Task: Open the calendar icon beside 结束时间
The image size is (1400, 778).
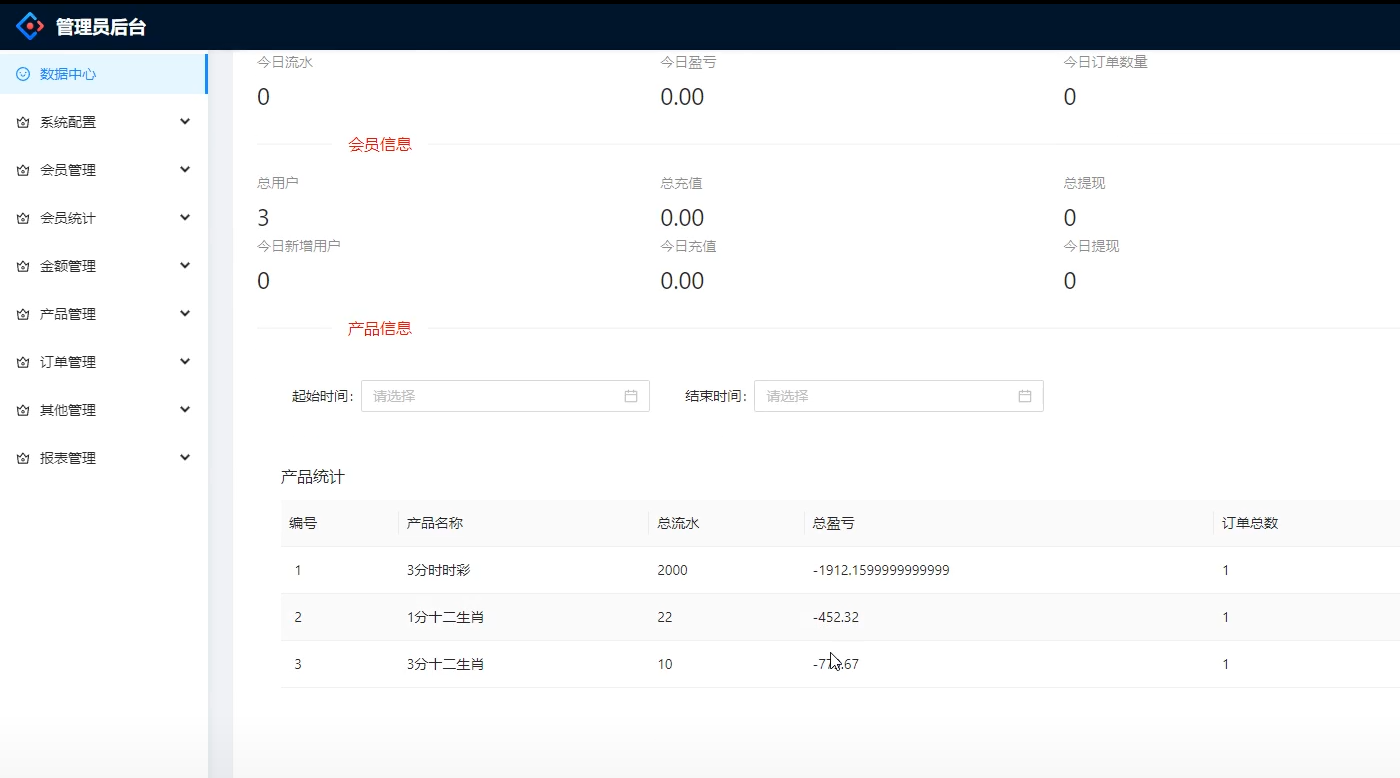Action: coord(1023,396)
